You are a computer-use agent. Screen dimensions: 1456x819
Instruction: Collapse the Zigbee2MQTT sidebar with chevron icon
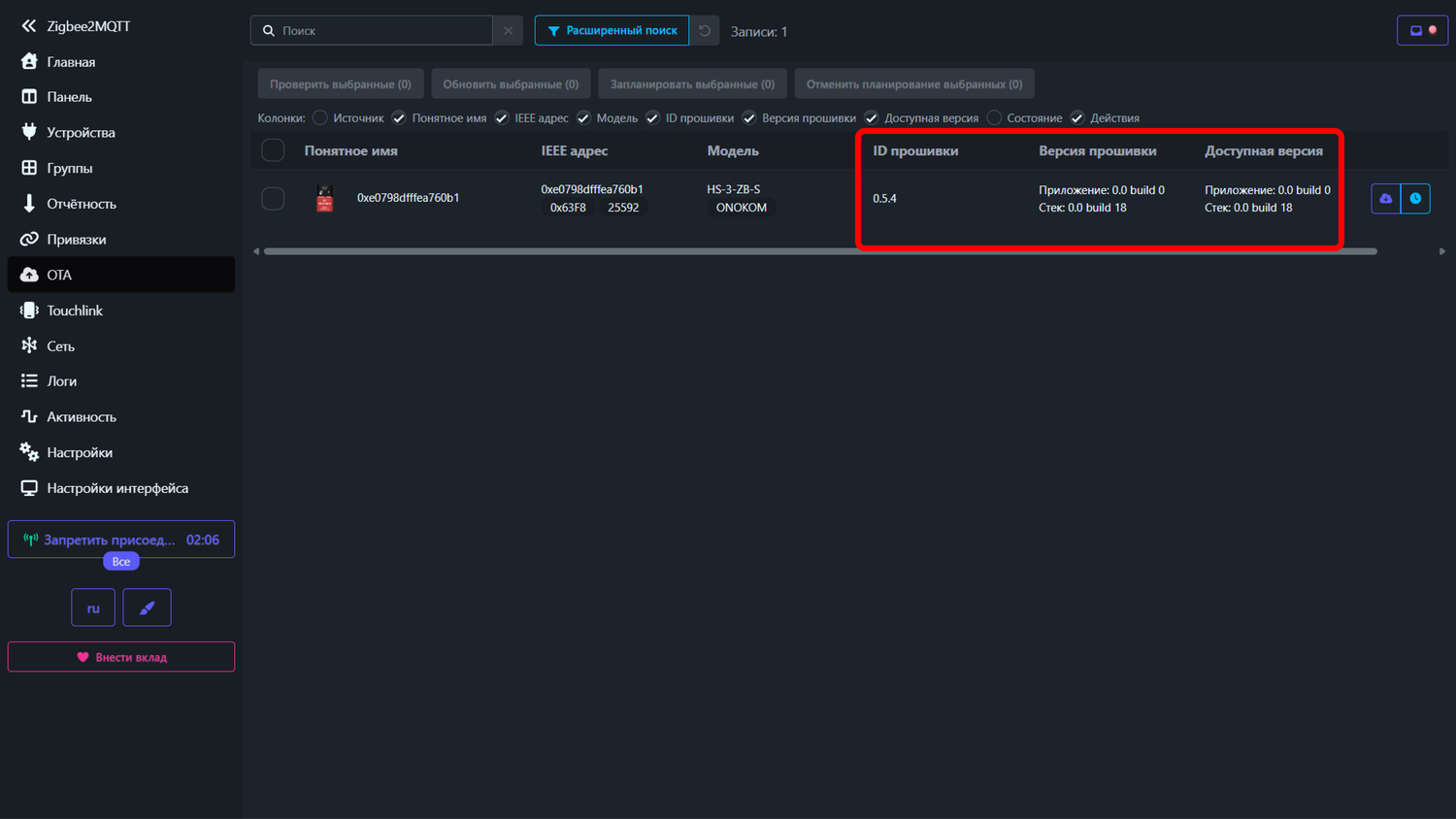pyautogui.click(x=29, y=26)
